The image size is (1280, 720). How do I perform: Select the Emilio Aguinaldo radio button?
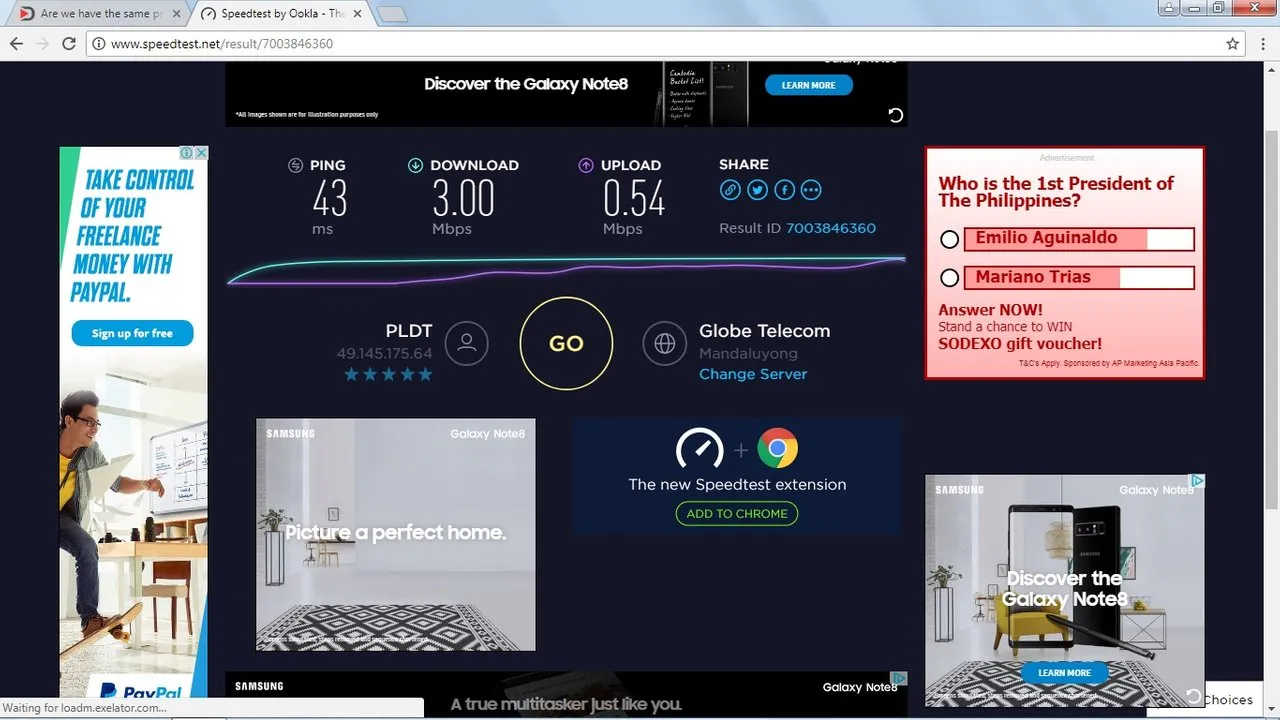[x=950, y=239]
